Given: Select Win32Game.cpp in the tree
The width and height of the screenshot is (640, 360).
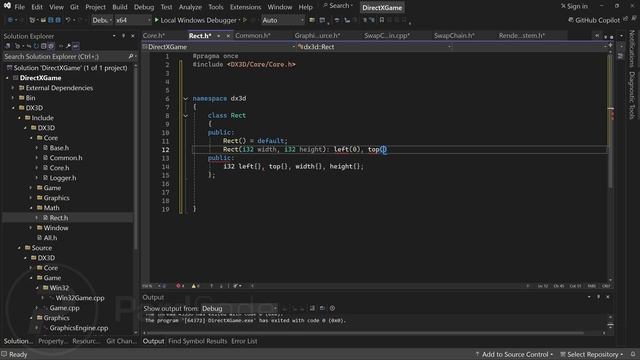Looking at the screenshot, I should [x=80, y=298].
